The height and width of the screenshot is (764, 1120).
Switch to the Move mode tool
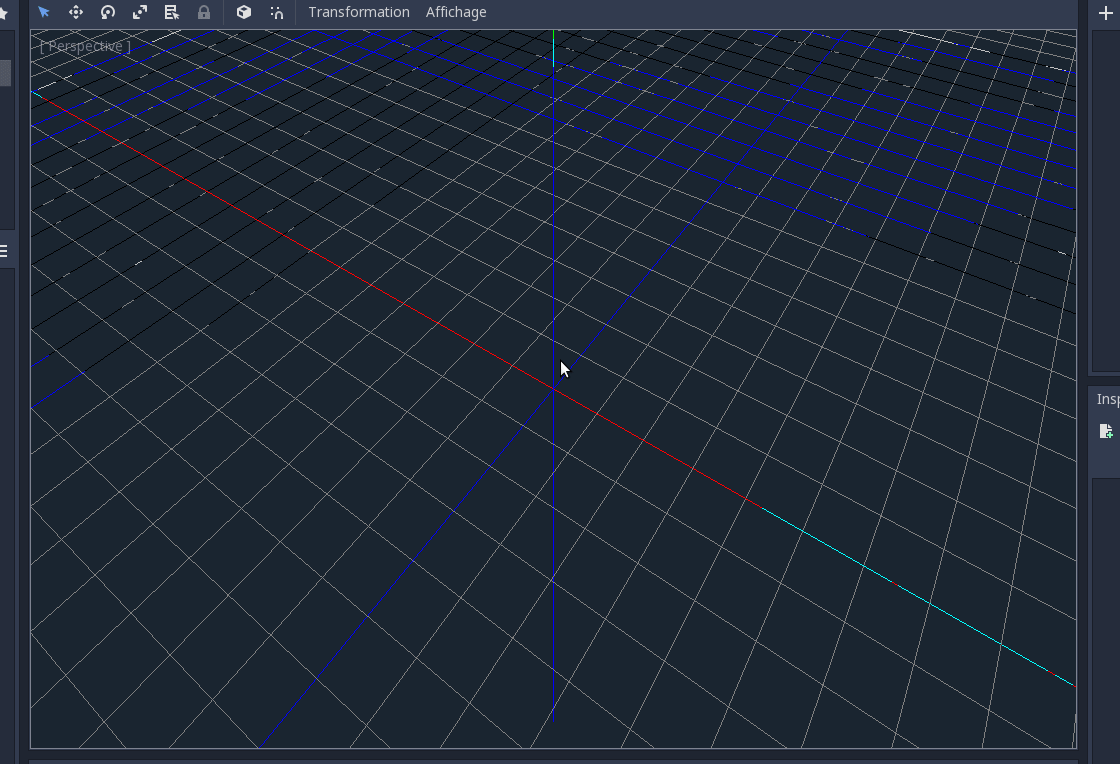pos(76,12)
